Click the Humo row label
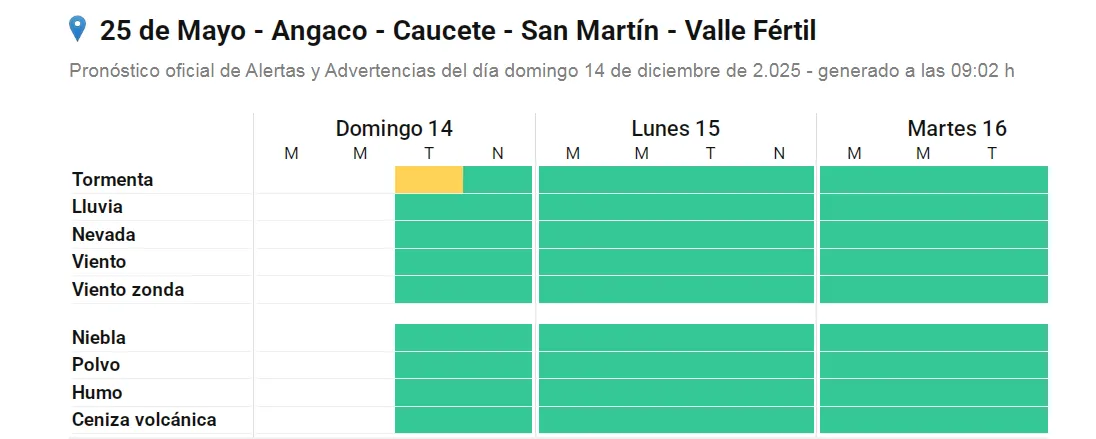 click(x=97, y=393)
